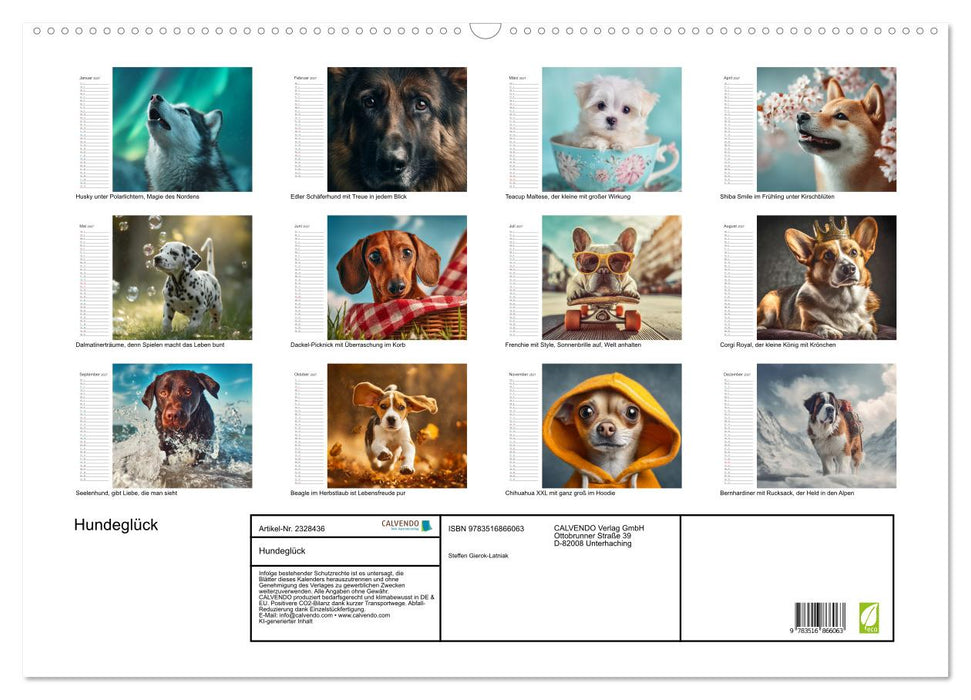Click 'Hundeglück' inside the info box
The image size is (971, 700).
(282, 551)
